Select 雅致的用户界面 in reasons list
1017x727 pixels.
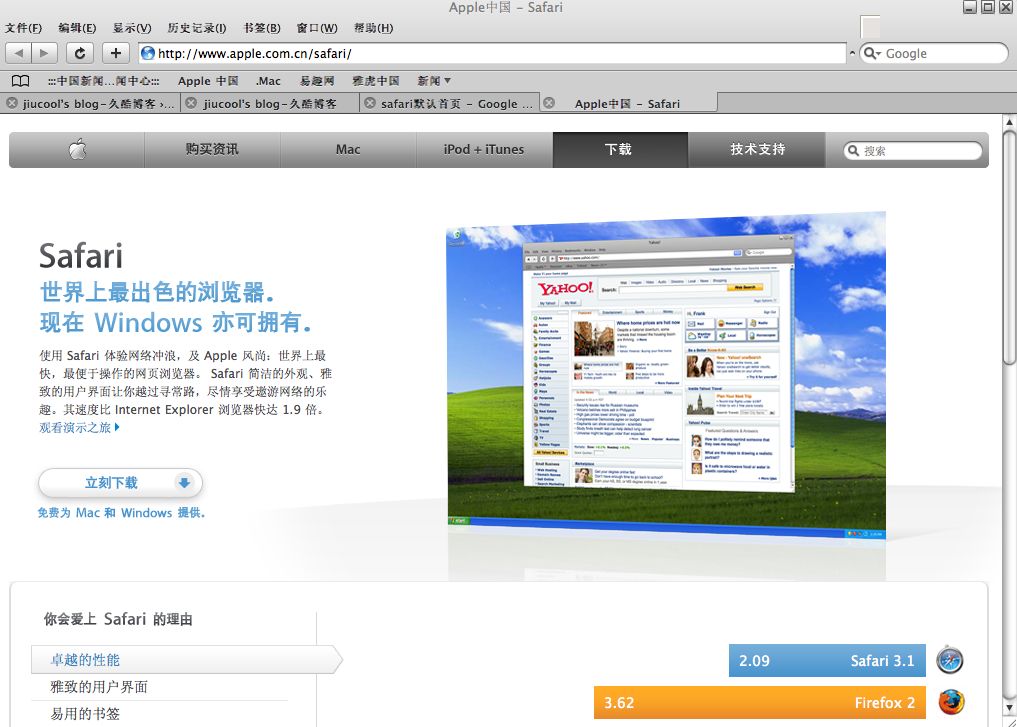coord(99,687)
